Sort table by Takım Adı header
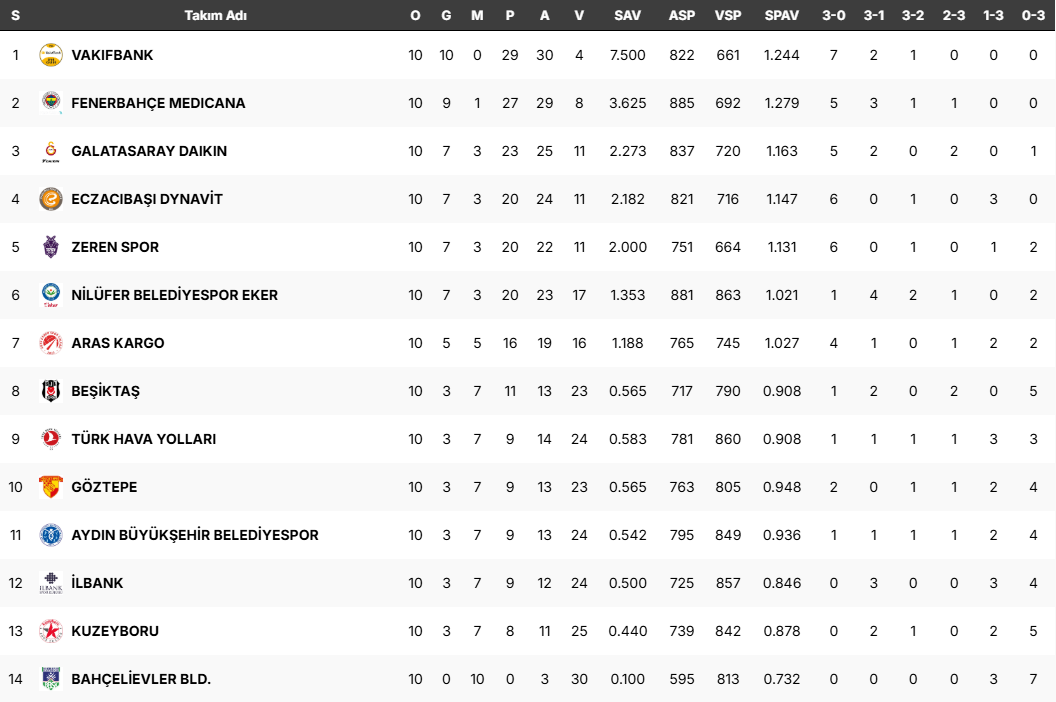The height and width of the screenshot is (702, 1056). tap(216, 16)
